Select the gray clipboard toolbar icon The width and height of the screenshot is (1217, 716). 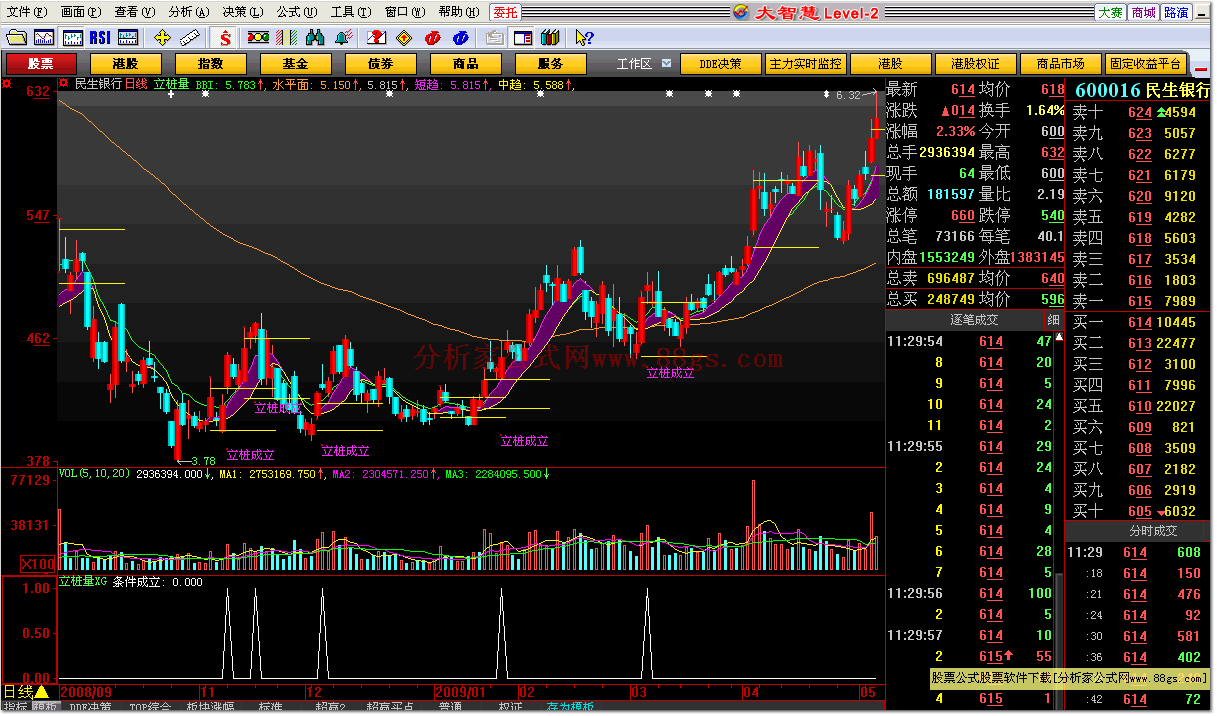pyautogui.click(x=494, y=38)
